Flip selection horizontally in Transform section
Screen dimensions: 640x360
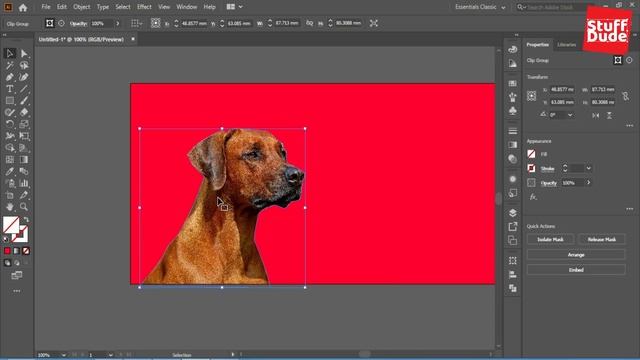tap(596, 116)
